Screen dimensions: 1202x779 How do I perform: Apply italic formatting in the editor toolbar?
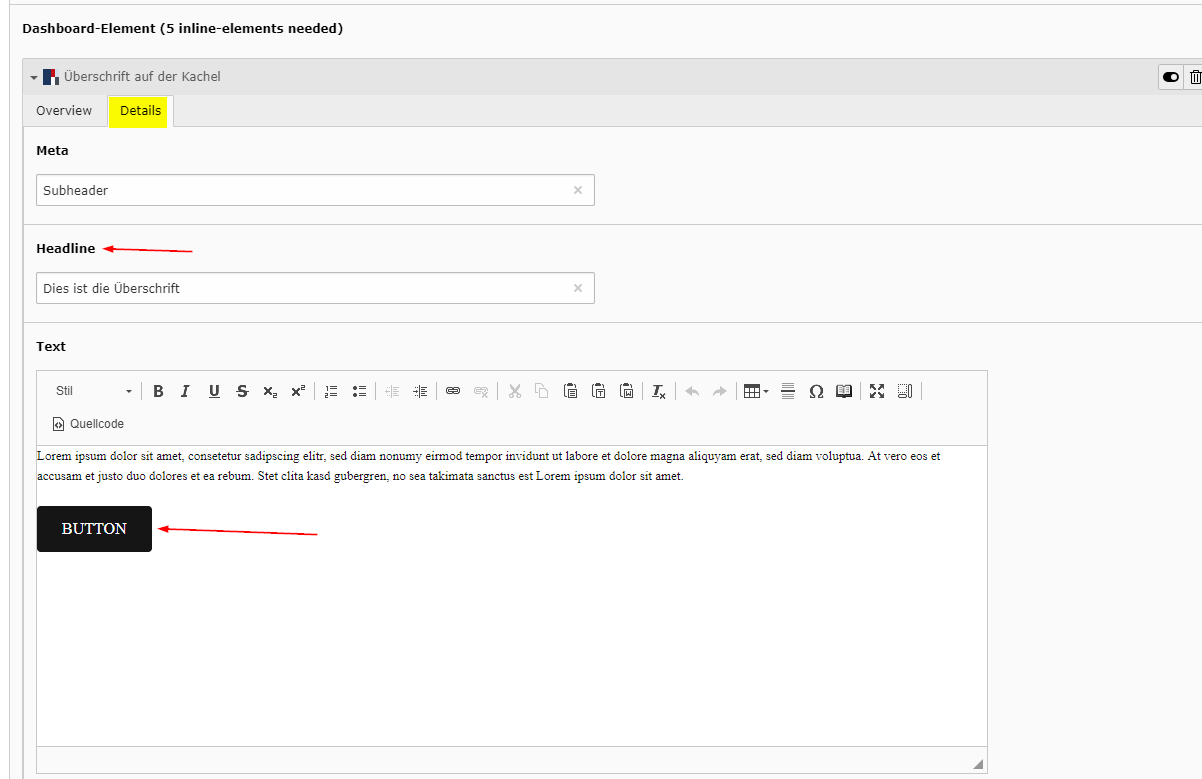pos(185,391)
